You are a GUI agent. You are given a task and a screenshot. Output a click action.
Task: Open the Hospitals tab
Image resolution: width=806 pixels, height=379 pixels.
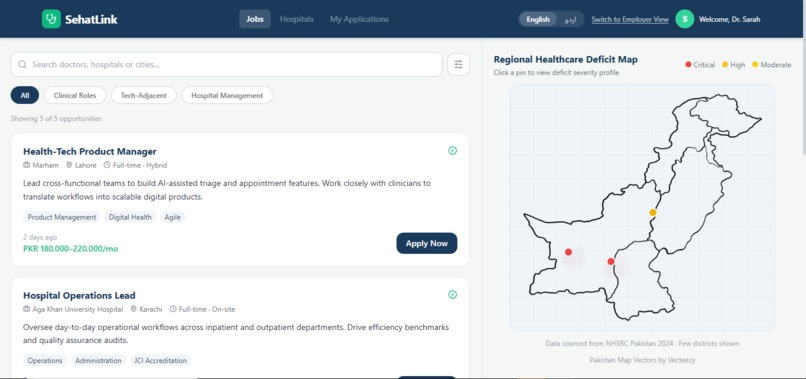coord(297,19)
